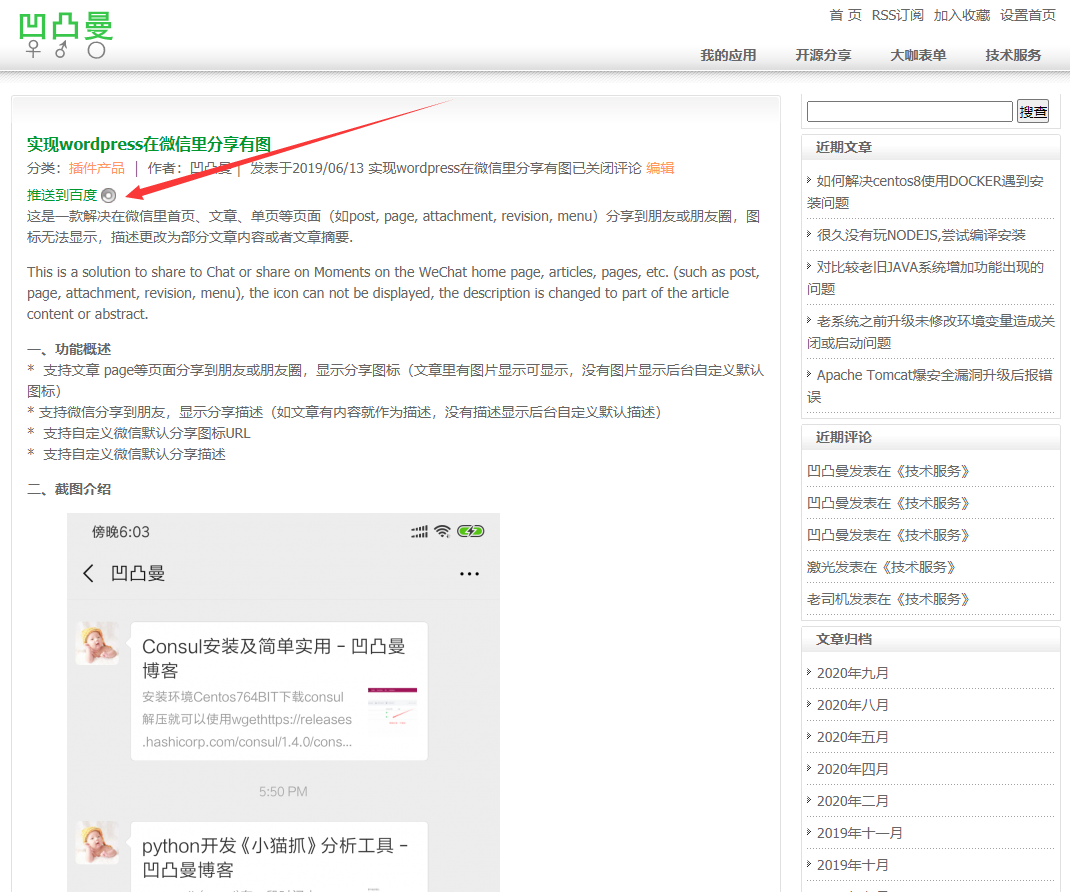Click the 推送到百度 text link
Screen dimensions: 1070x892
click(x=62, y=195)
